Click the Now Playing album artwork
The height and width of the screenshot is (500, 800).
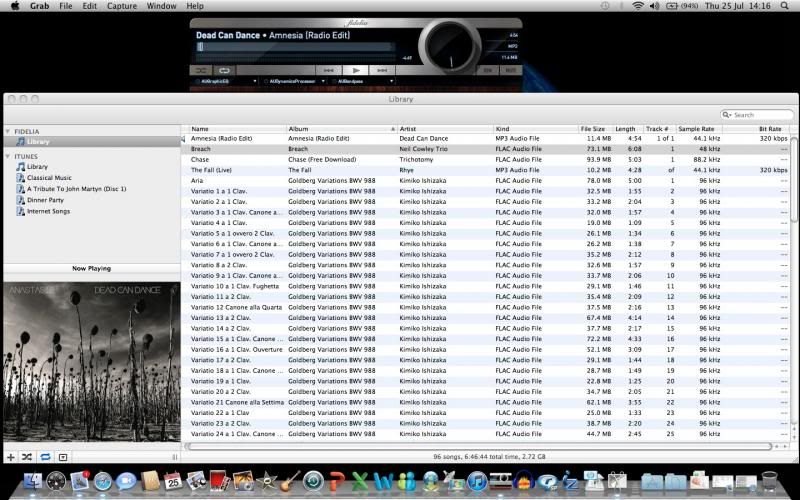click(x=92, y=362)
